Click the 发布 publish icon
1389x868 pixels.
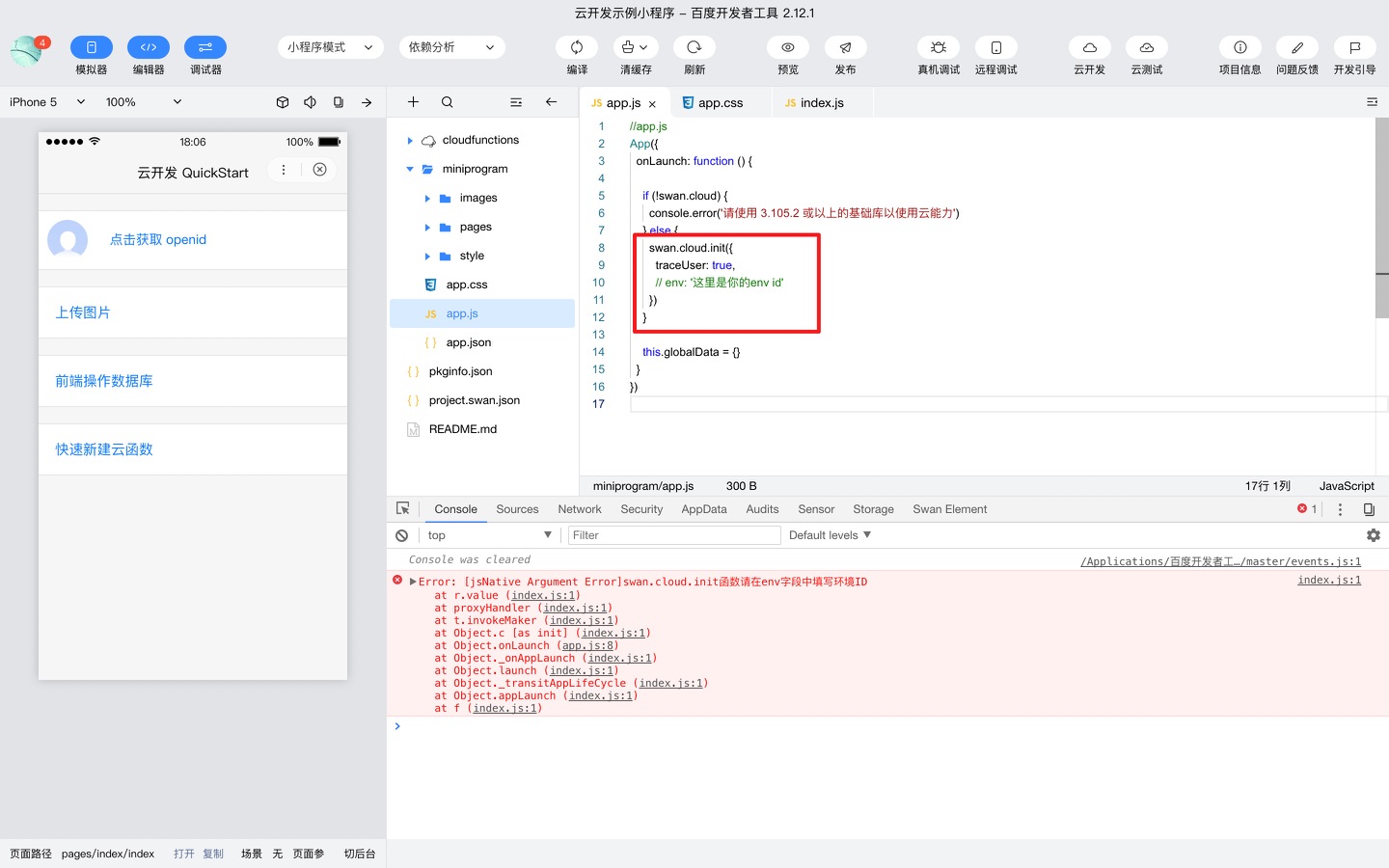coord(845,47)
